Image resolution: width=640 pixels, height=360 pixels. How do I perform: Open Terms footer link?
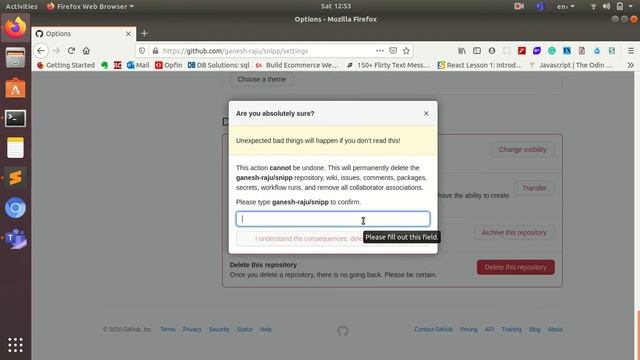coord(168,329)
